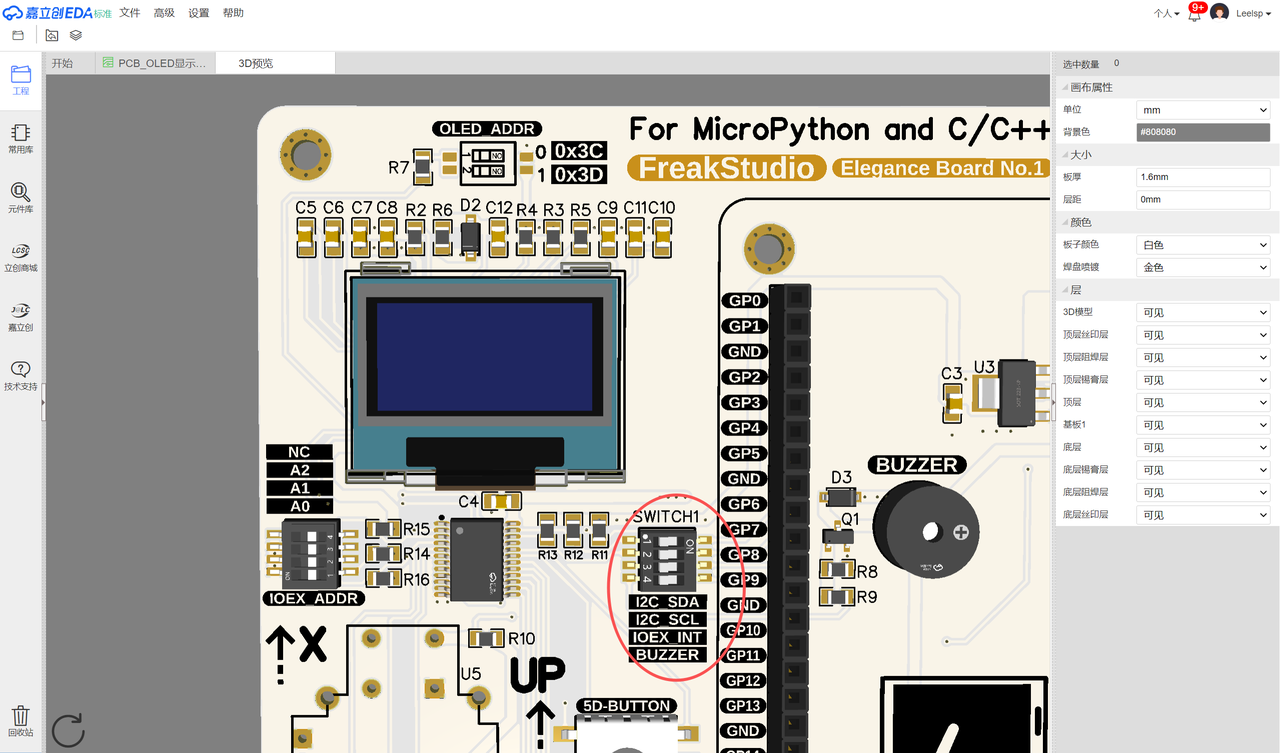The width and height of the screenshot is (1280, 753).
Task: Open the 顶层 visibility dropdown
Action: pyautogui.click(x=1203, y=402)
